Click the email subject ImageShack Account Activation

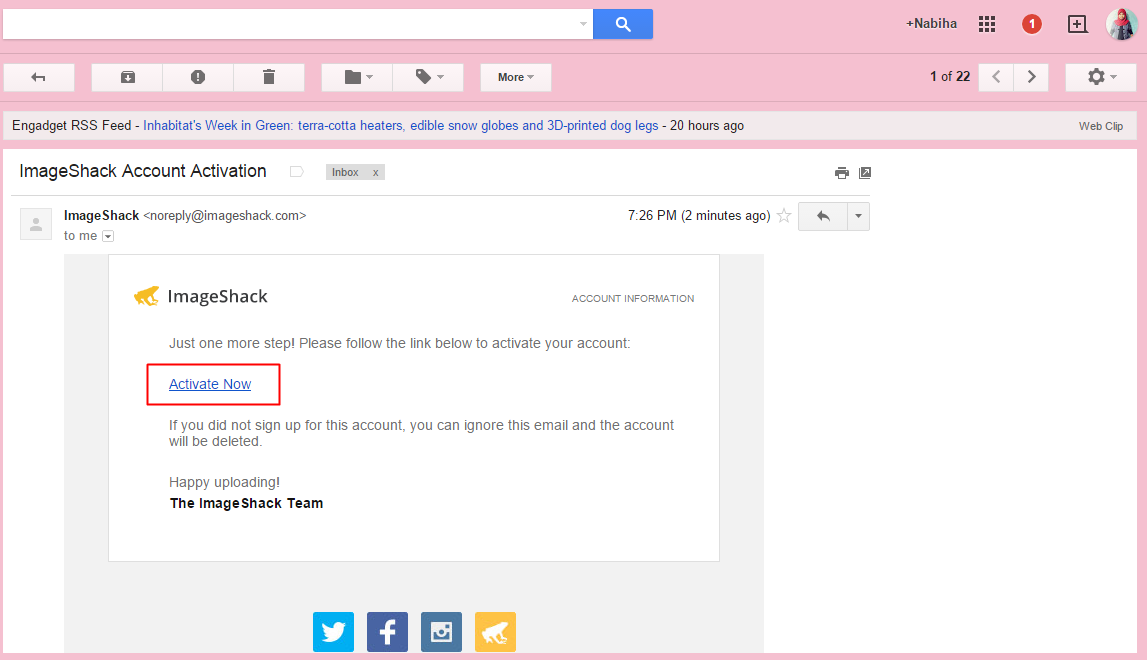pos(143,171)
